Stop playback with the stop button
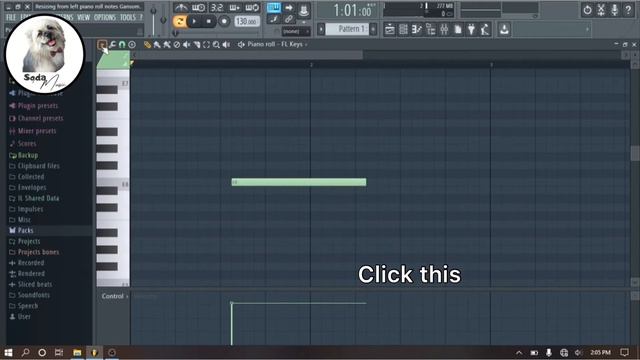 point(209,21)
